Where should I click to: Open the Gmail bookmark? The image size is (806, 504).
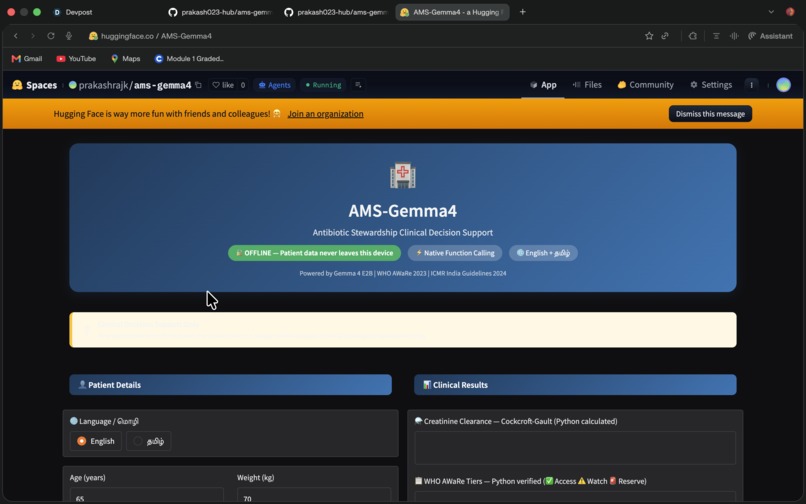[27, 59]
